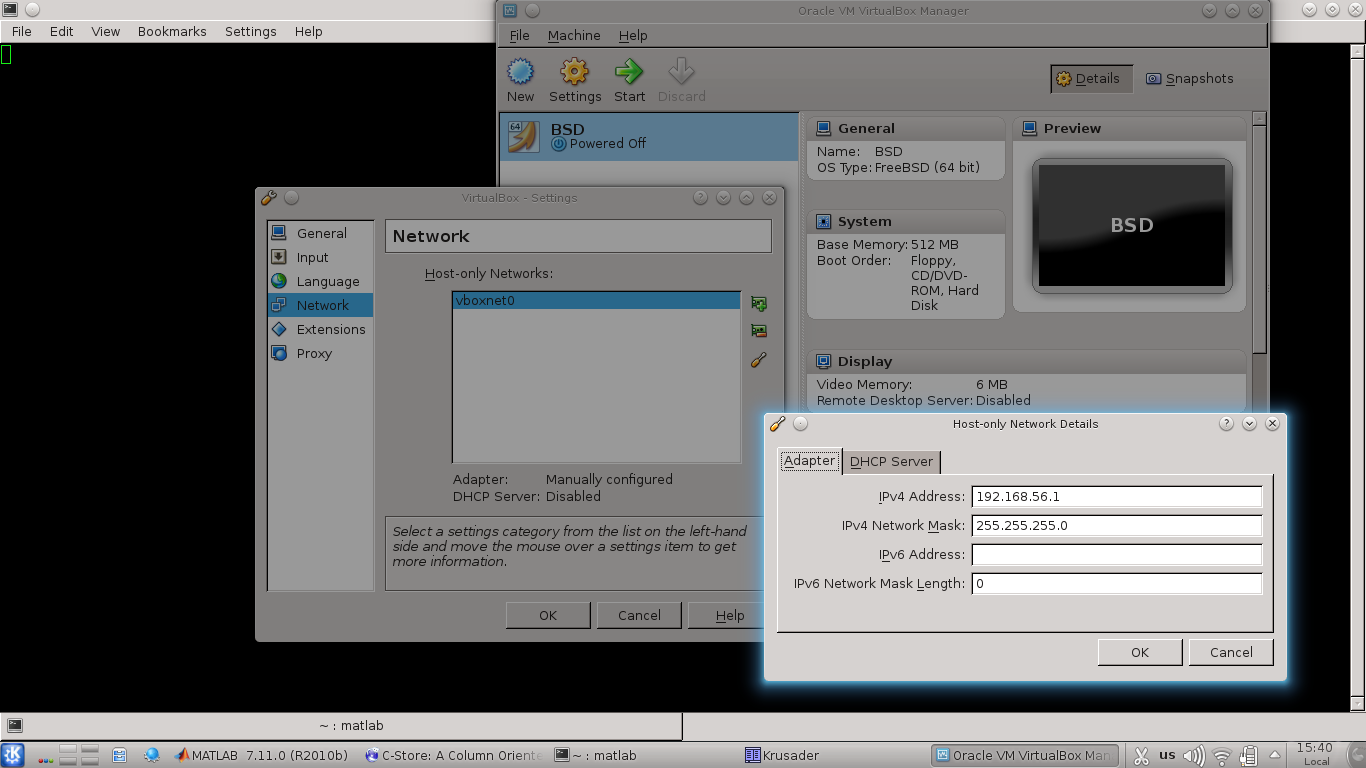Open KDE application launcher
The image size is (1366, 768).
(x=13, y=755)
